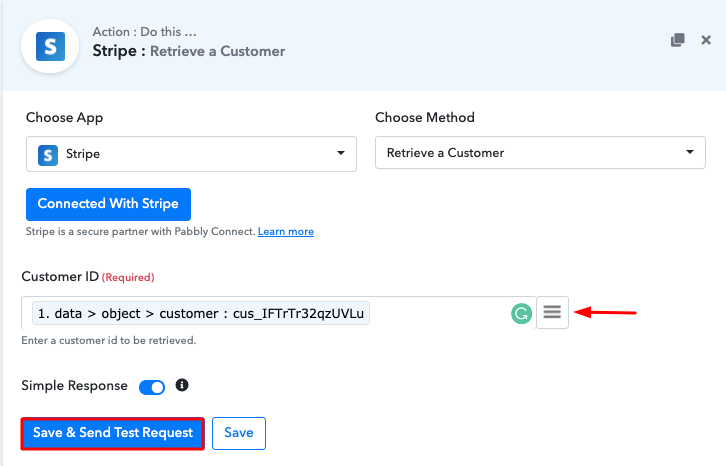Screen dimensions: 726x466
Task: Close the Stripe action panel
Action: click(706, 40)
